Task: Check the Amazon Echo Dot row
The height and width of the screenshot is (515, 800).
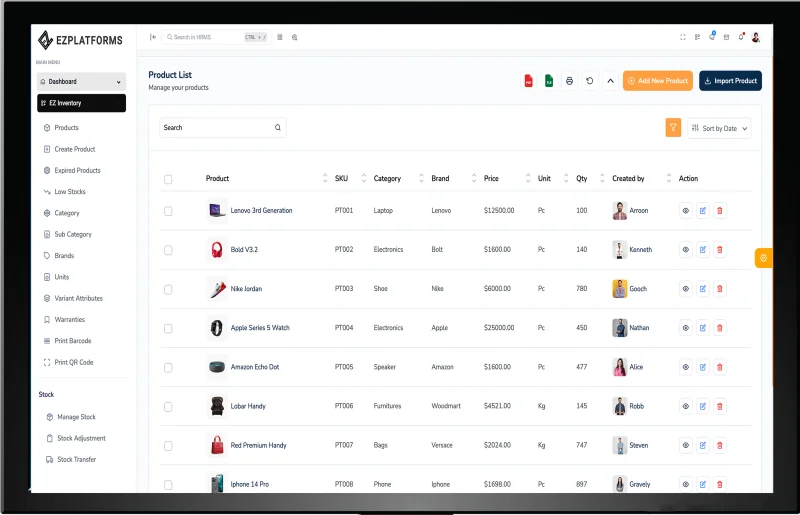Action: (x=168, y=367)
